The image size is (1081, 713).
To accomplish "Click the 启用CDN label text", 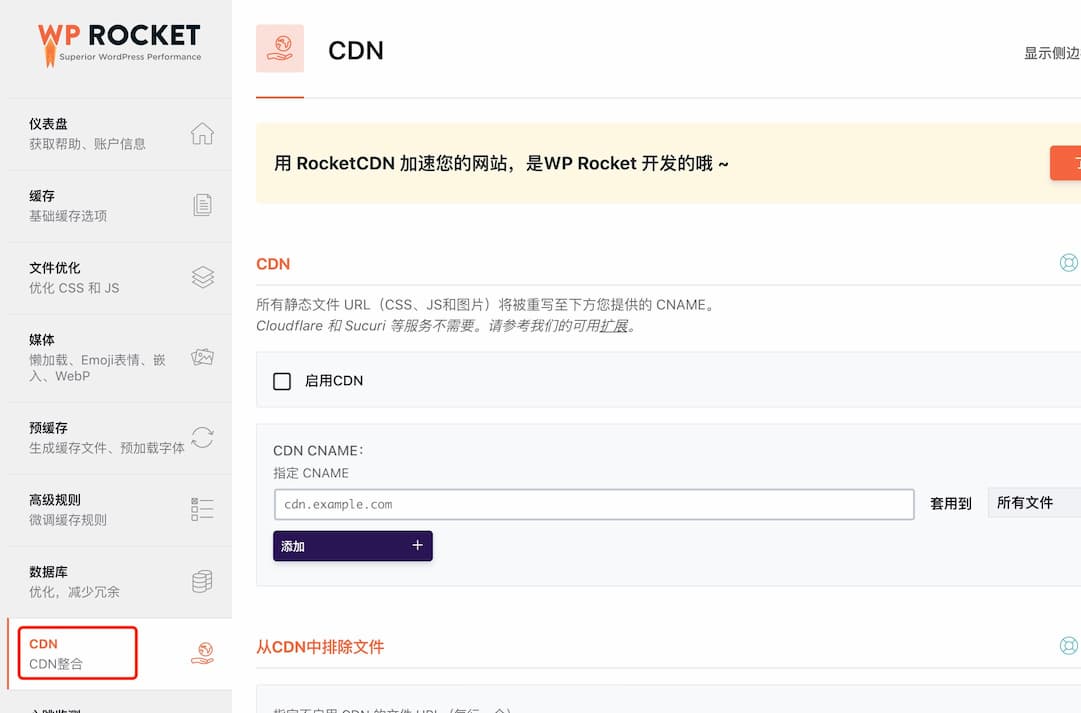I will point(334,381).
